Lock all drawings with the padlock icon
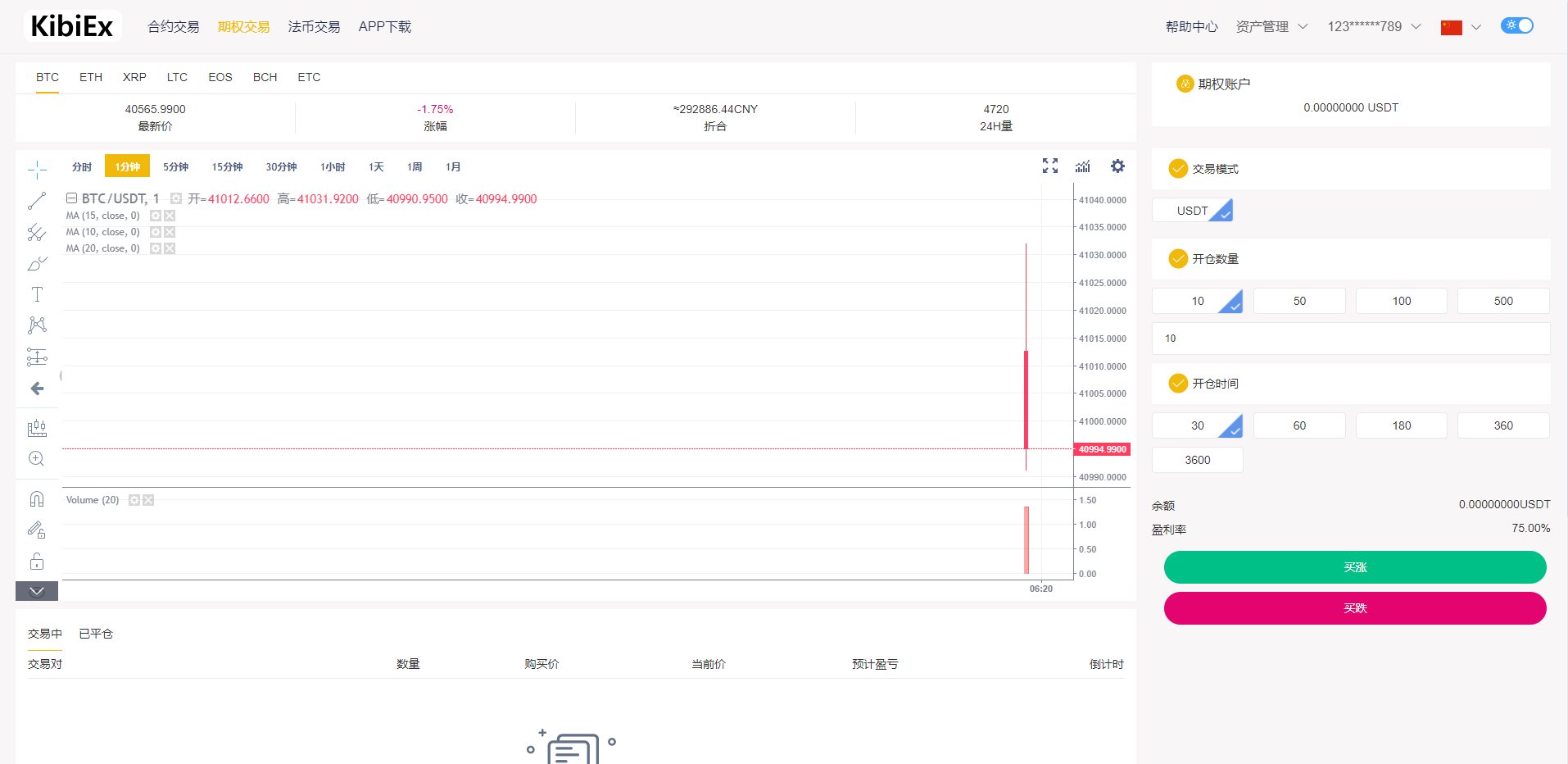 37,561
